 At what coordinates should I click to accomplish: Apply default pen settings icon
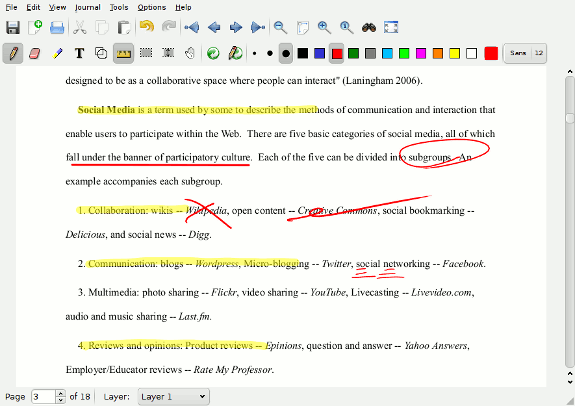tap(235, 54)
